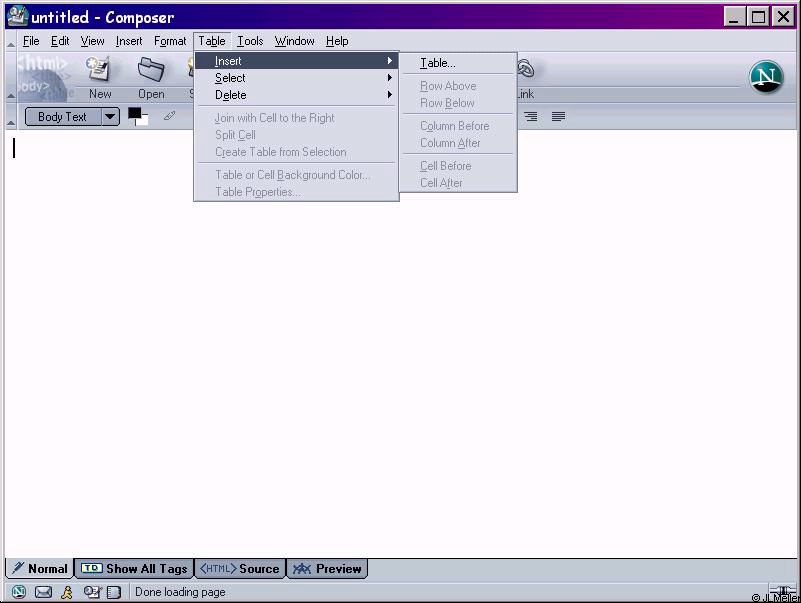Screen dimensions: 801x603
Task: Select Join with Cell to the Right
Action: (x=296, y=118)
